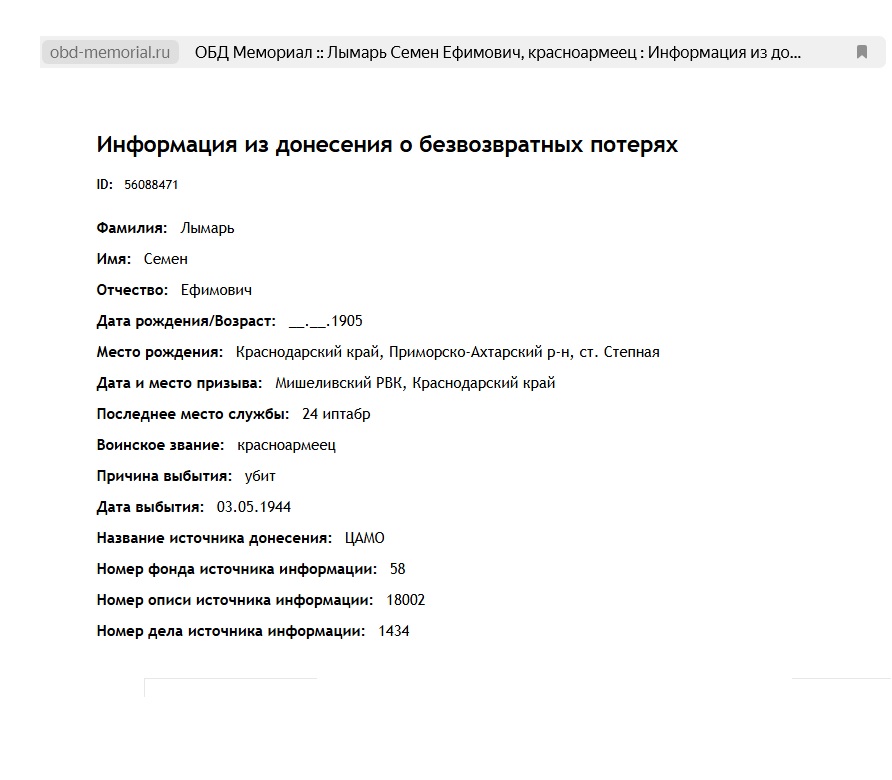Click the birth year value 1905
This screenshot has height=780, width=892.
pyautogui.click(x=346, y=321)
